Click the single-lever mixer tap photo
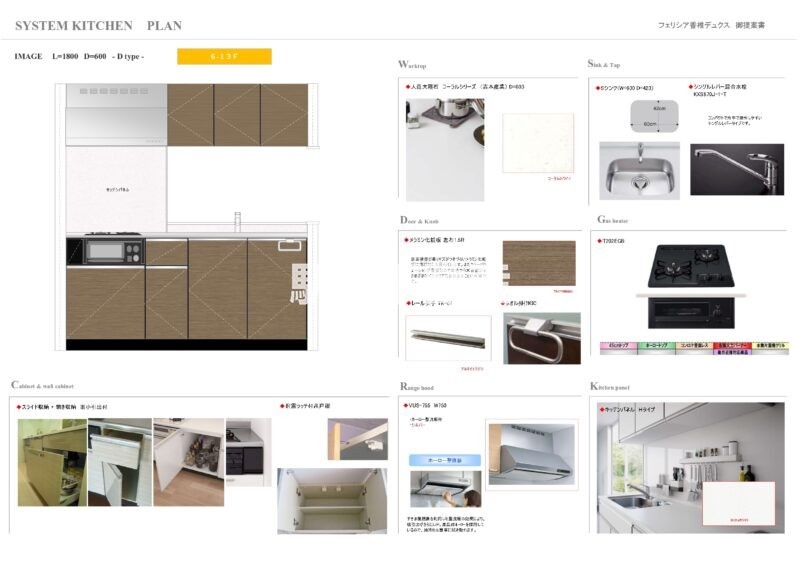The height and width of the screenshot is (566, 800). click(736, 169)
